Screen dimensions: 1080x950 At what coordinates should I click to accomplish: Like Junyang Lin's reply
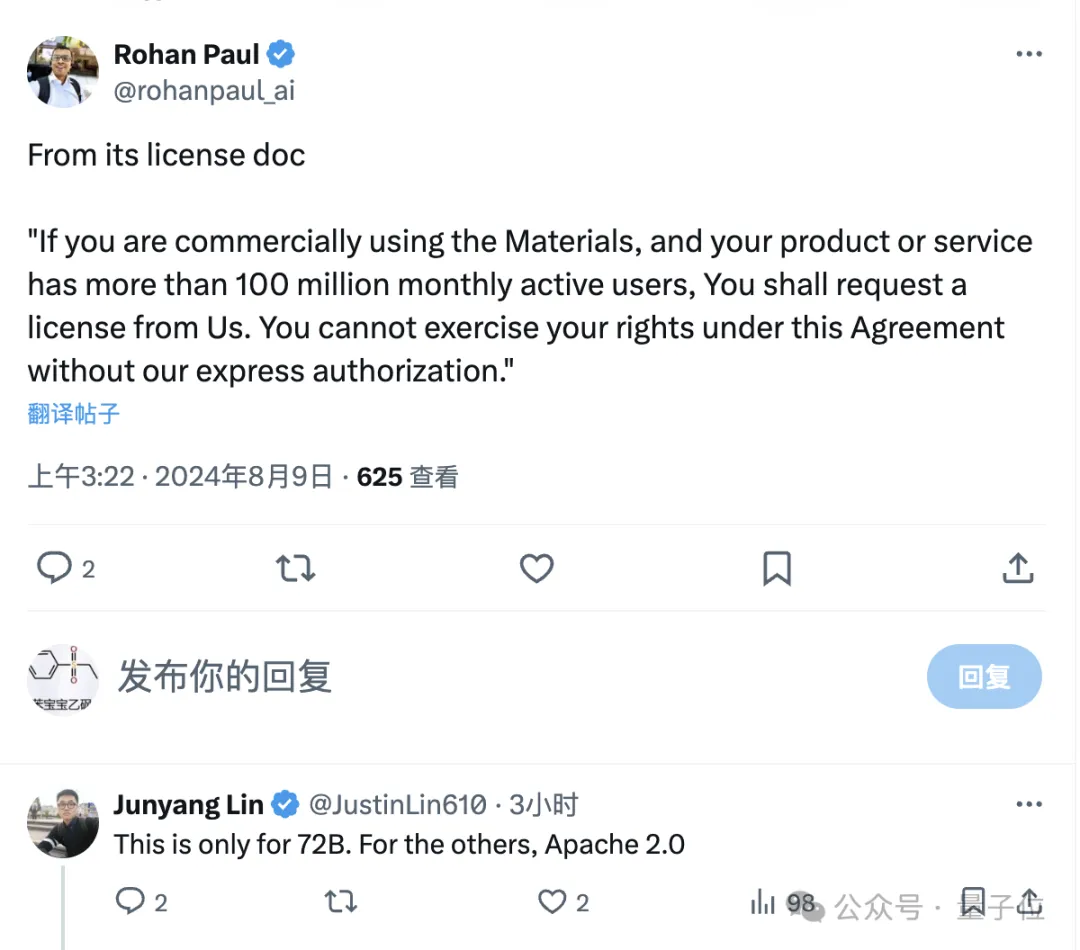tap(553, 902)
